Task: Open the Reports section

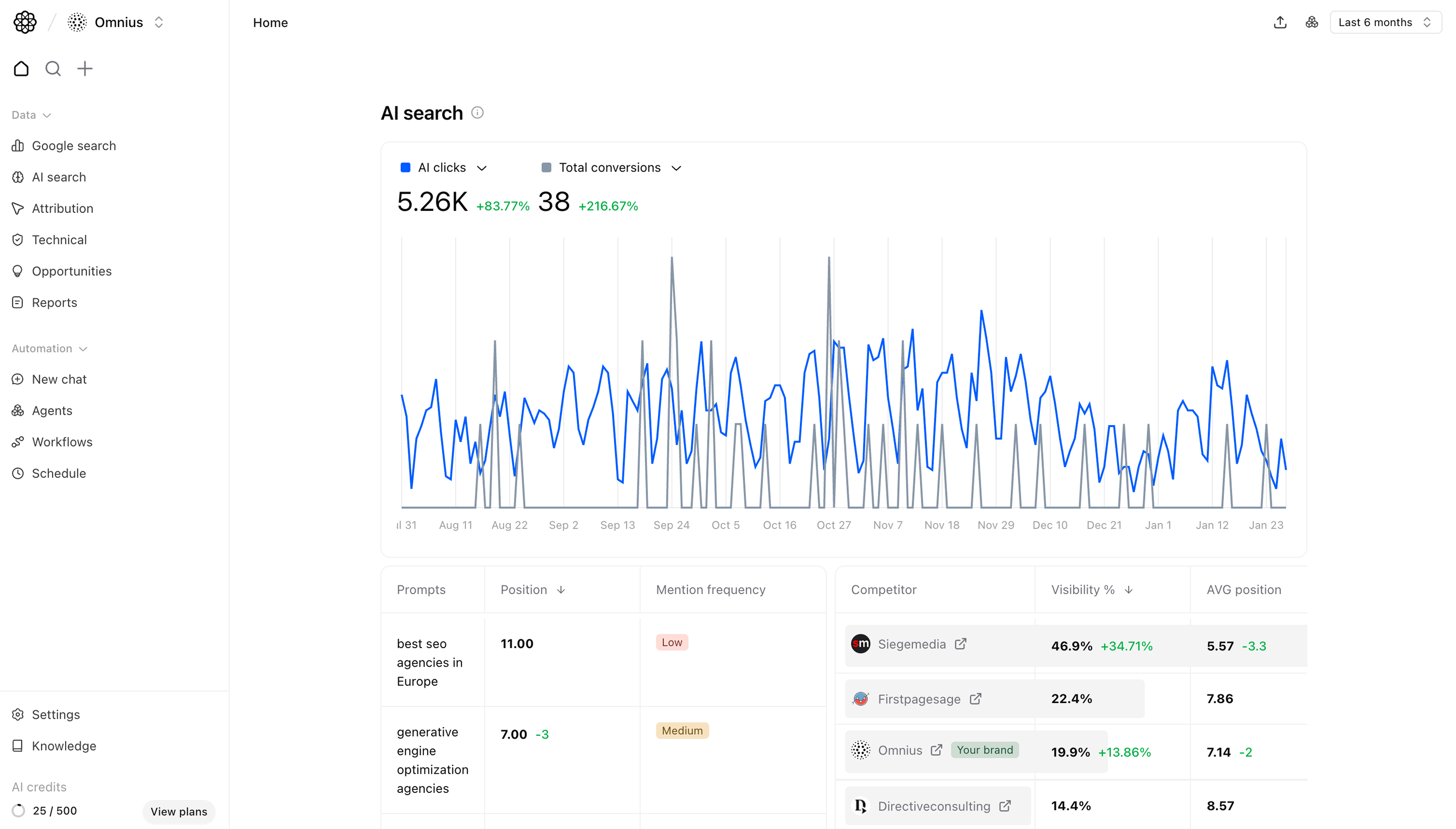Action: [54, 302]
